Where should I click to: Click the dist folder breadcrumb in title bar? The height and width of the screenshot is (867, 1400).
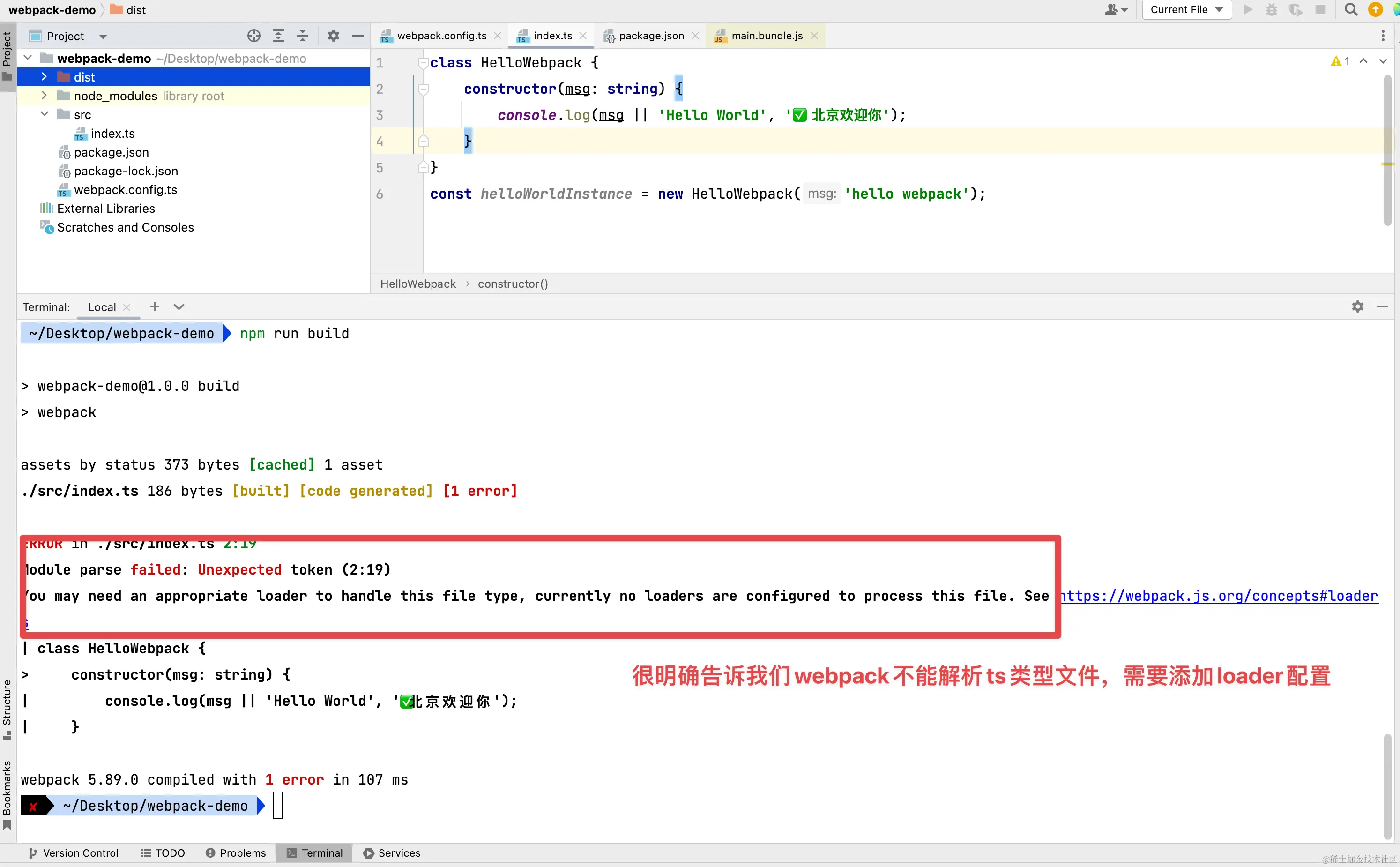[x=128, y=10]
